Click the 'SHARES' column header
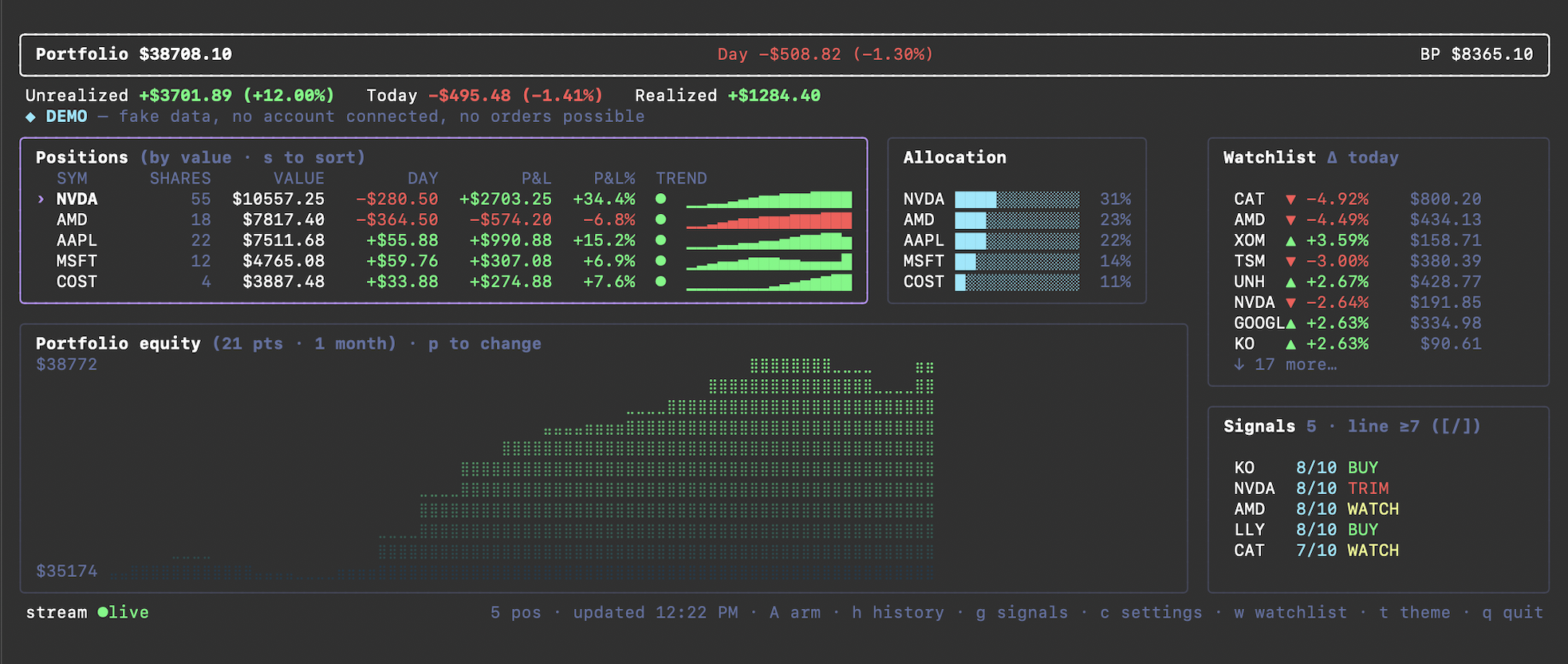This screenshot has width=1568, height=664. (180, 178)
